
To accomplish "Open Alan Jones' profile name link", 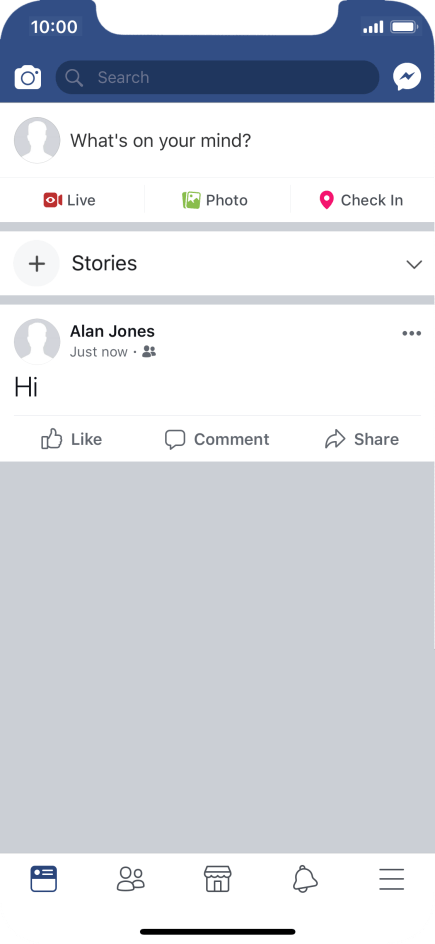I will pyautogui.click(x=112, y=331).
